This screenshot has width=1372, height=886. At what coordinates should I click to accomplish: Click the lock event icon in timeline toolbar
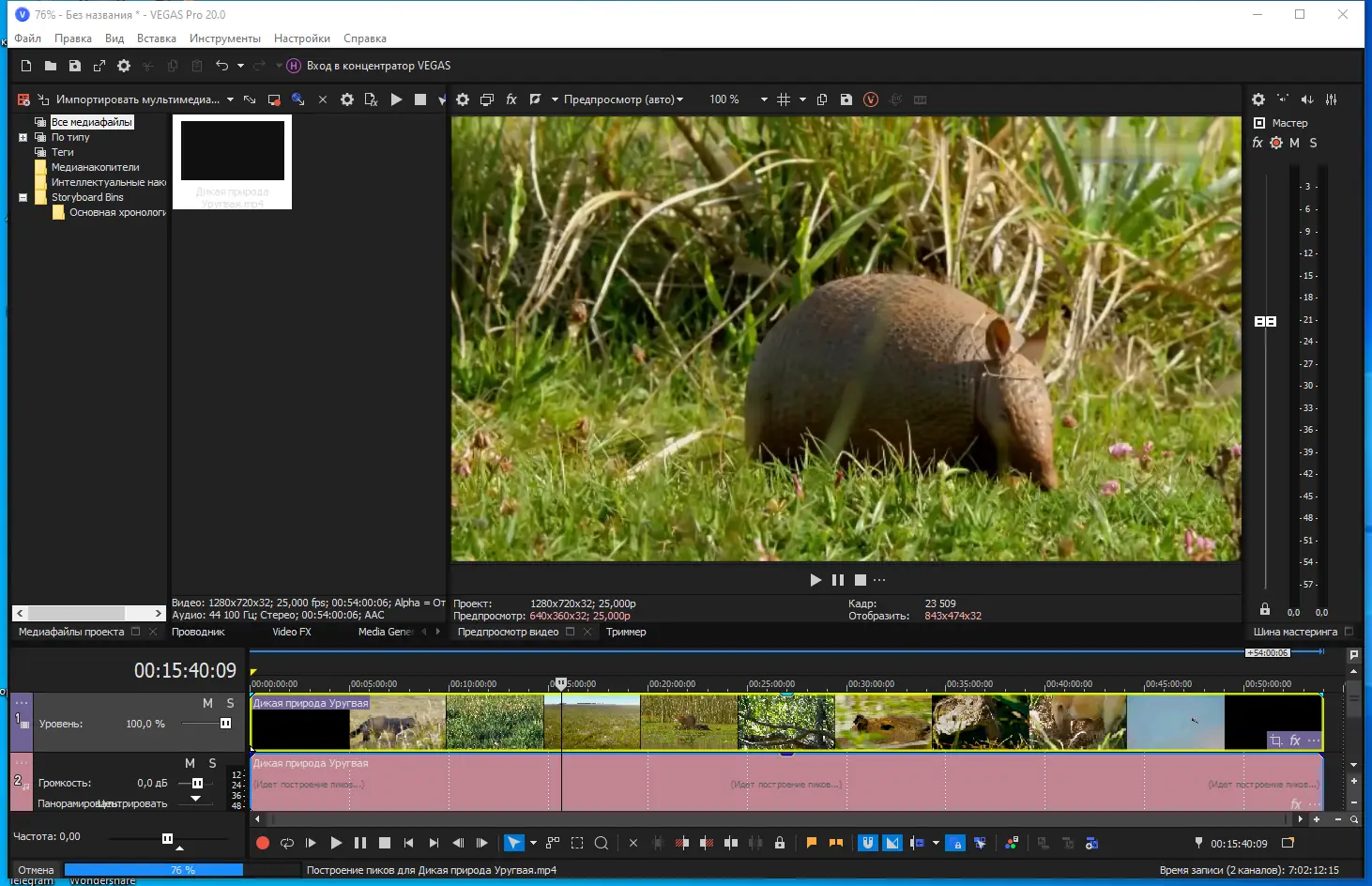(x=780, y=843)
